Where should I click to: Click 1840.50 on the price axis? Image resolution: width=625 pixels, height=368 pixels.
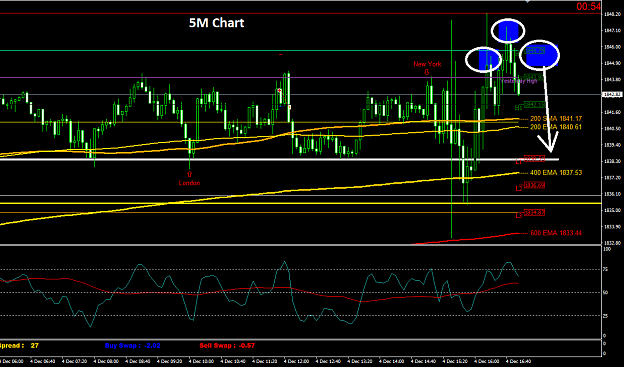click(x=613, y=128)
